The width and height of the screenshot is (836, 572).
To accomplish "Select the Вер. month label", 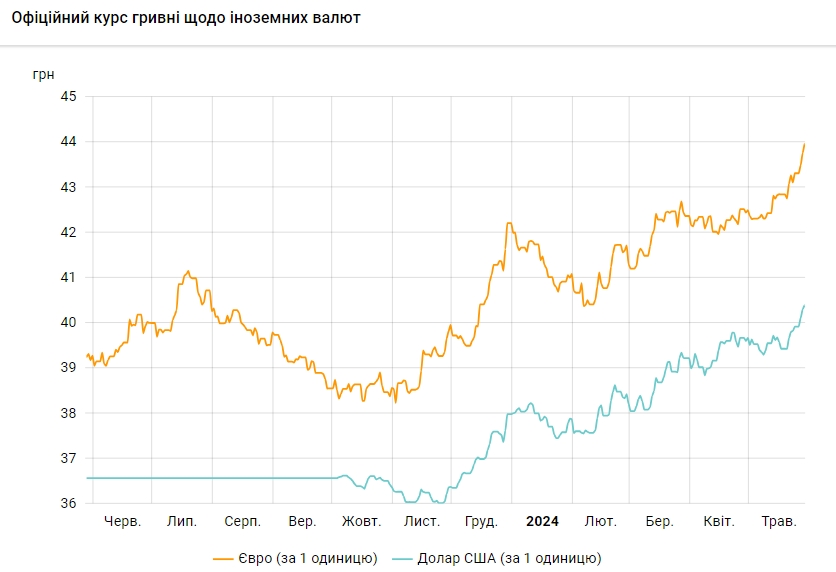I will 302,521.
